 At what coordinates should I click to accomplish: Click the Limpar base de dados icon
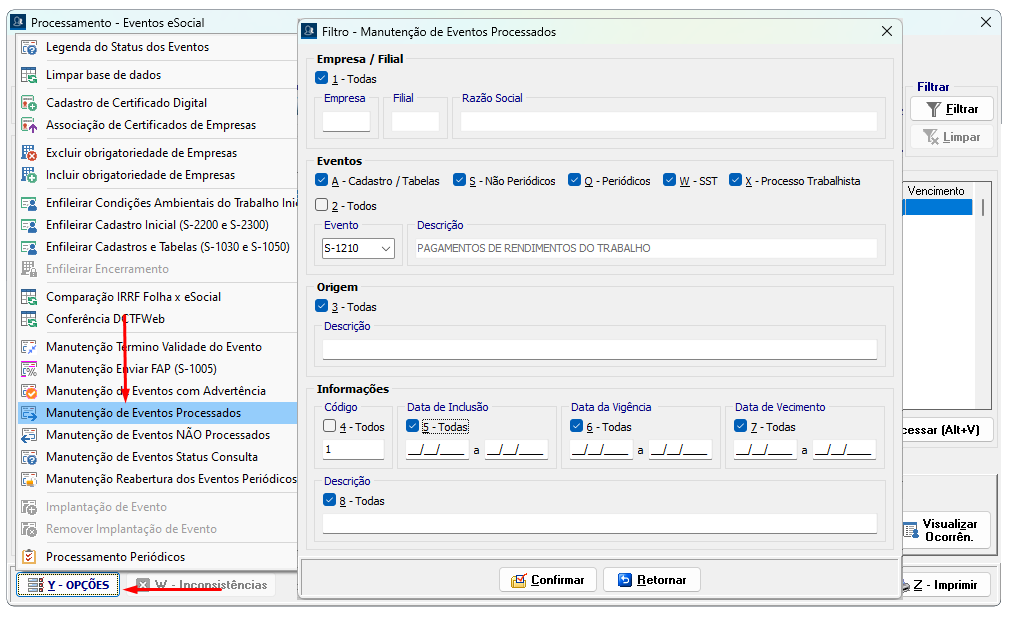[29, 75]
